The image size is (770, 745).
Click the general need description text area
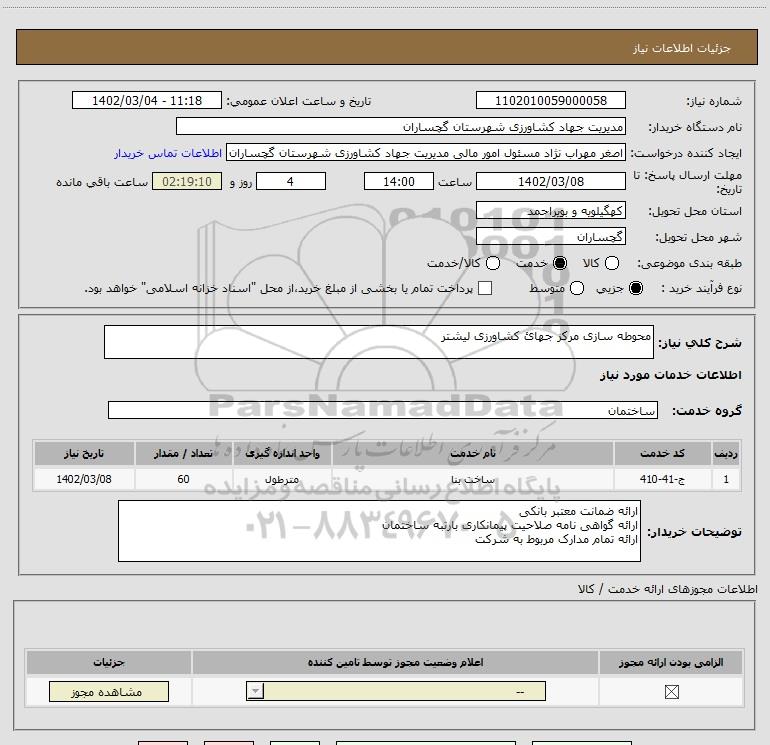[379, 342]
